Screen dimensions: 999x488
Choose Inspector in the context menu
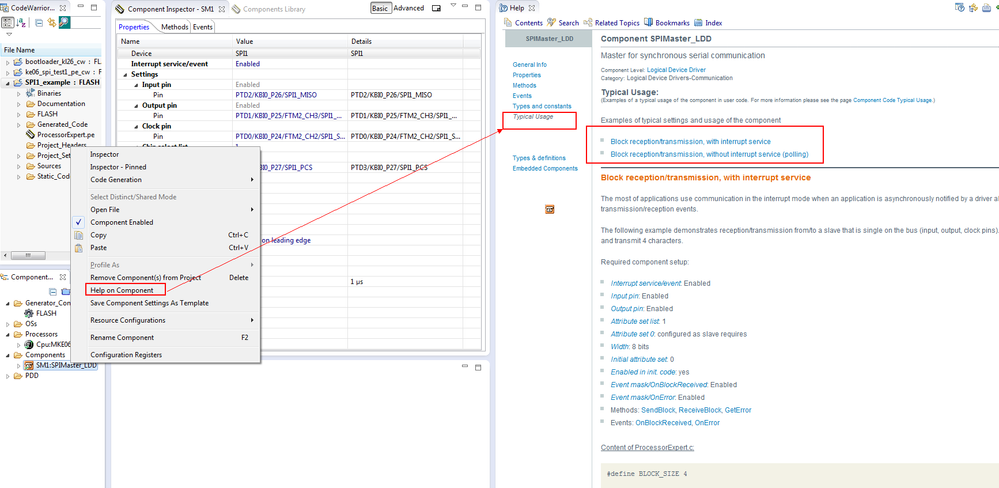click(x=166, y=154)
